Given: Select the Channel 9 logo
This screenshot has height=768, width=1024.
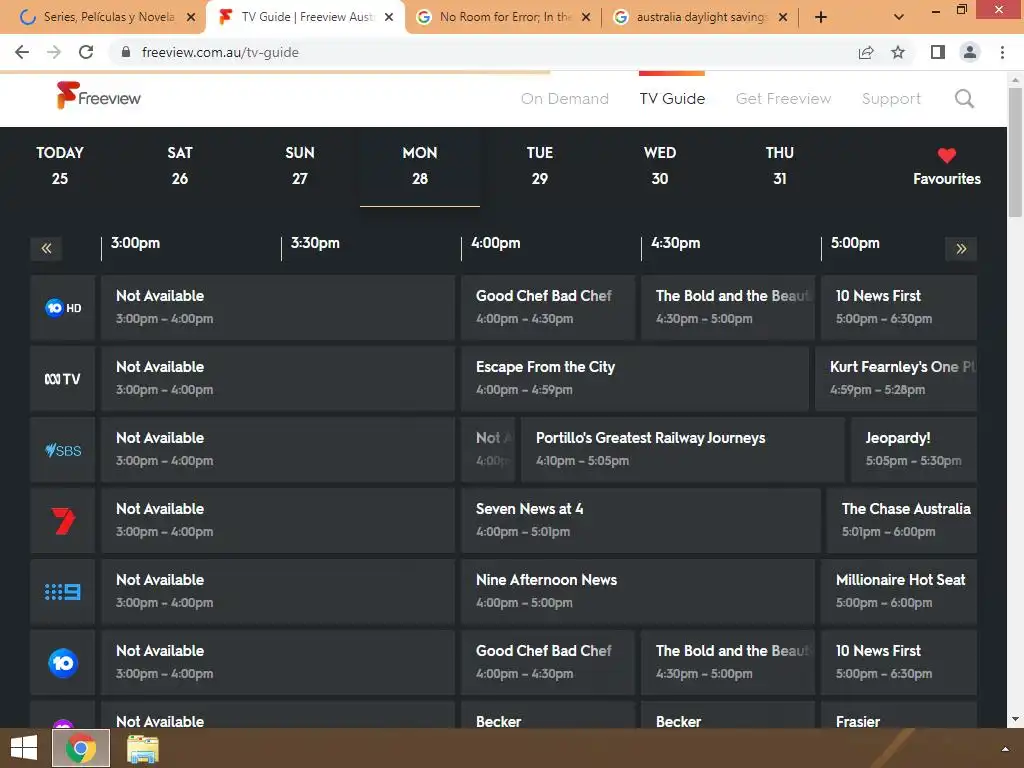Looking at the screenshot, I should (x=63, y=592).
